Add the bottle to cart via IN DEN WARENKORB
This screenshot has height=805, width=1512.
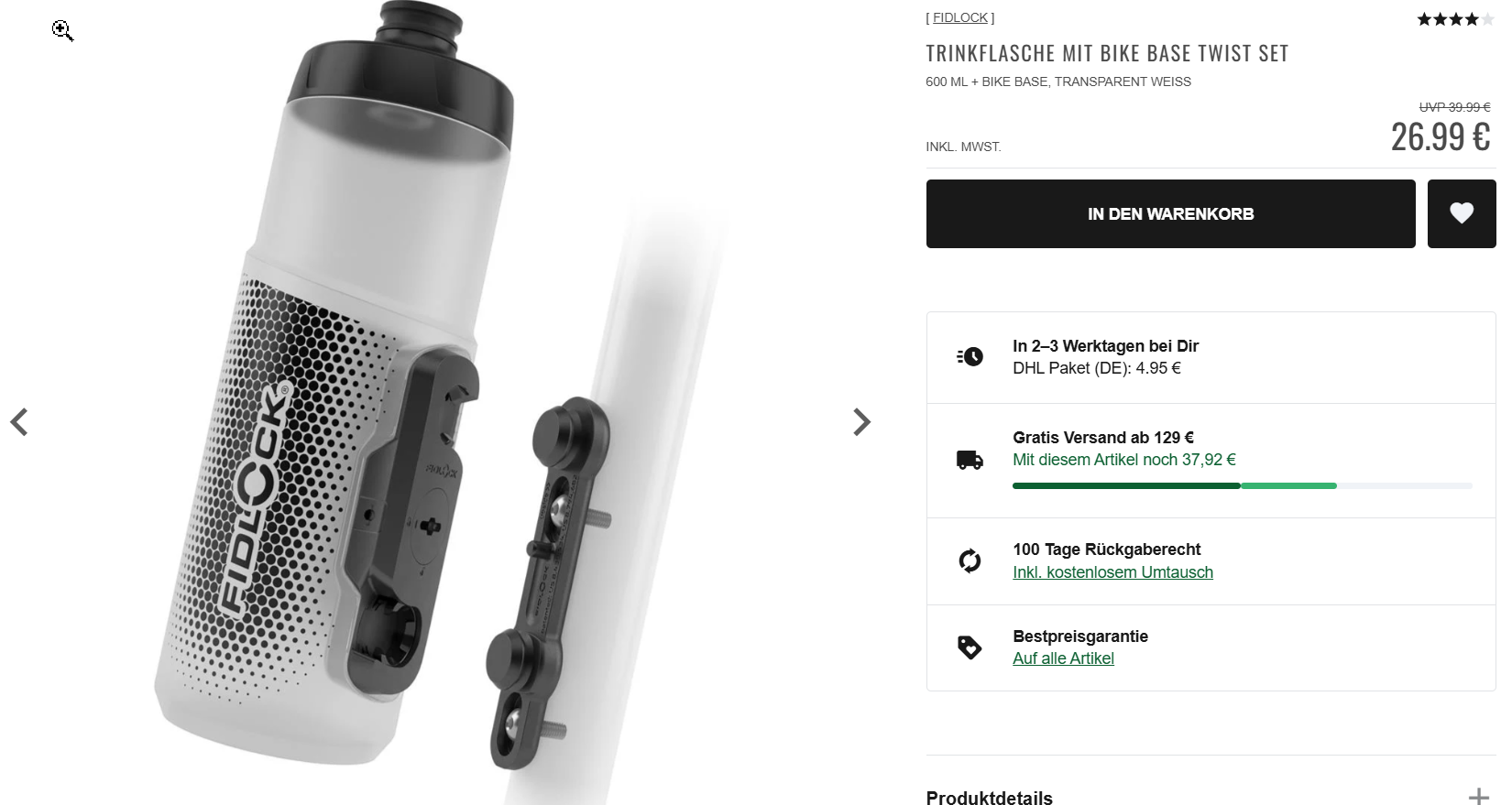coord(1170,213)
